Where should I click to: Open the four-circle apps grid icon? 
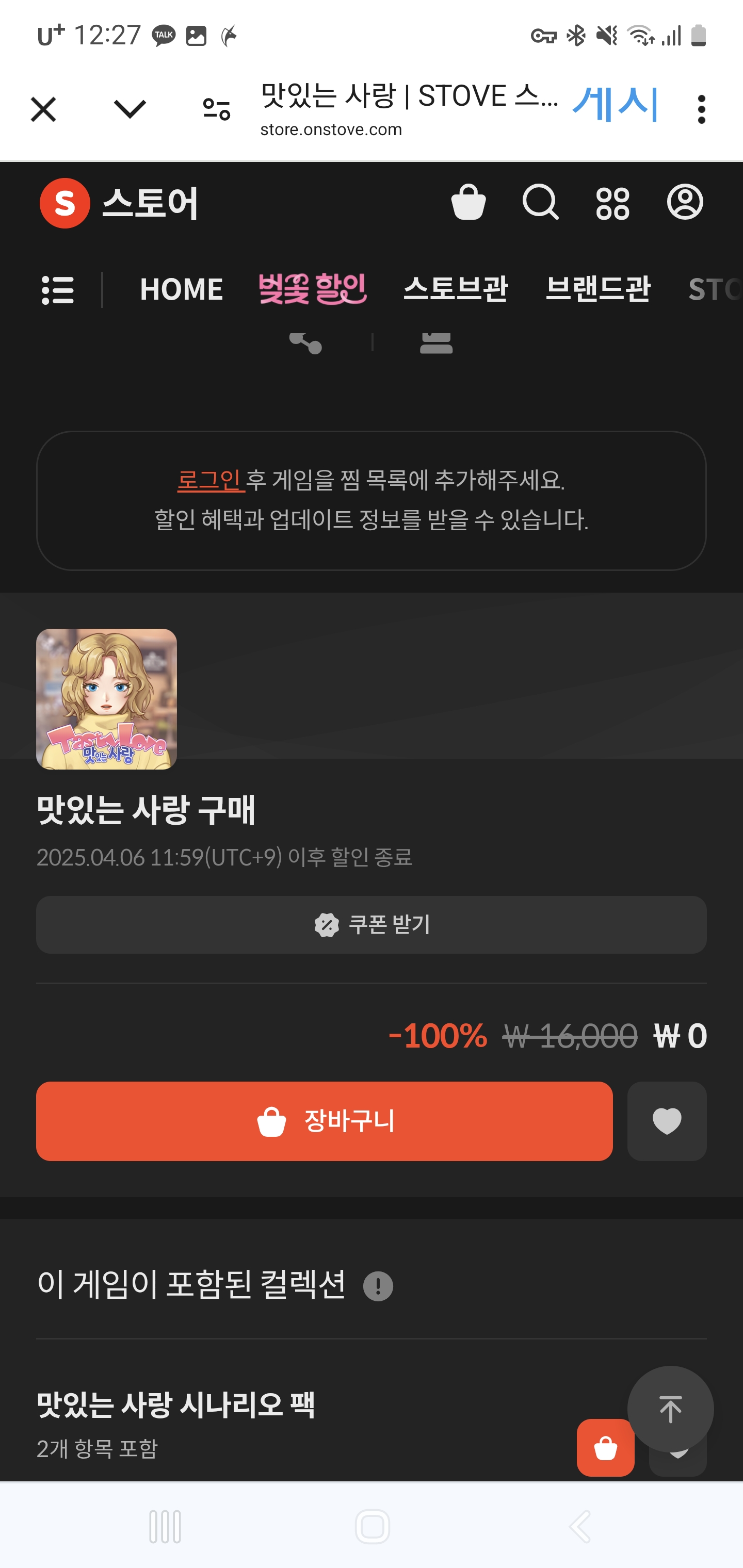pyautogui.click(x=612, y=203)
